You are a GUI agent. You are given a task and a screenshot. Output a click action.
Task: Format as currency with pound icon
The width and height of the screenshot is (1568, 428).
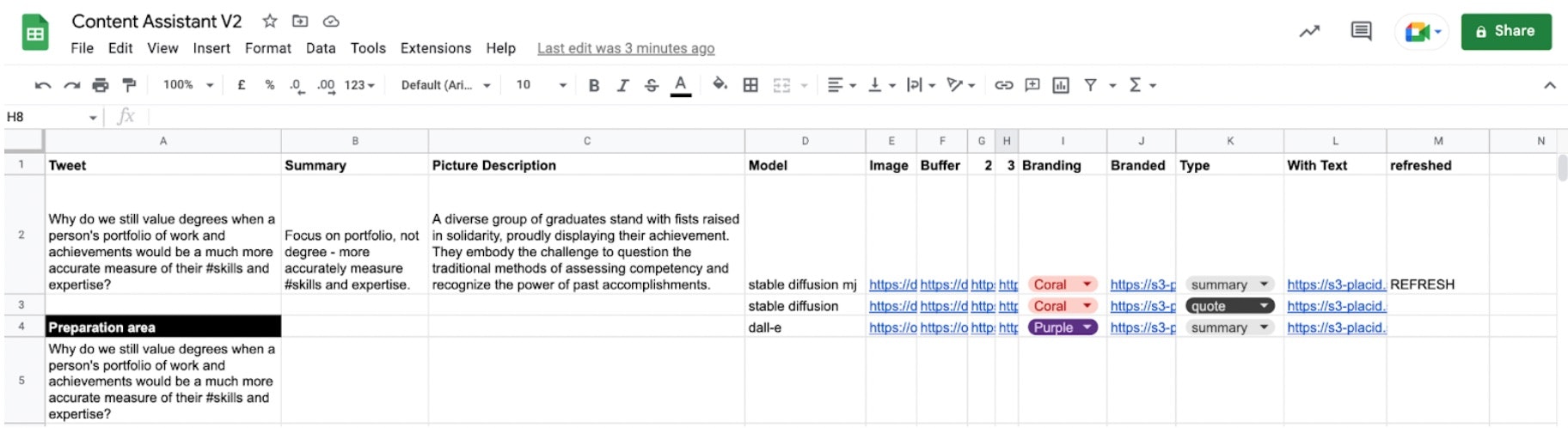click(242, 85)
